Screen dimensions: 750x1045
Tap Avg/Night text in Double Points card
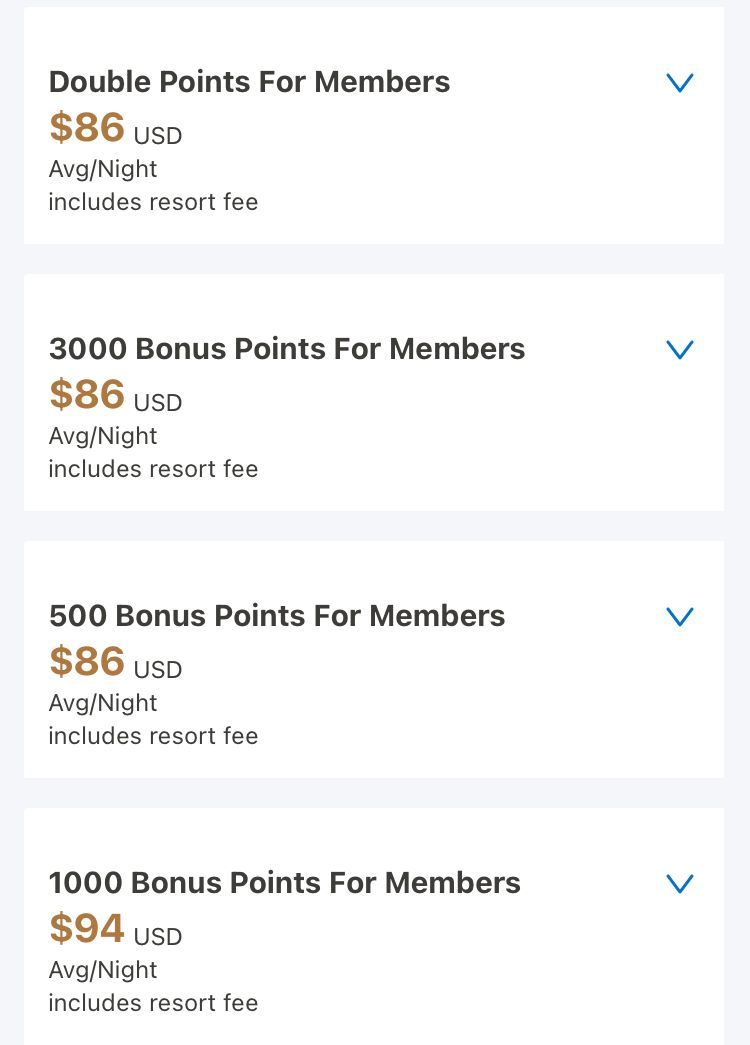pyautogui.click(x=103, y=169)
